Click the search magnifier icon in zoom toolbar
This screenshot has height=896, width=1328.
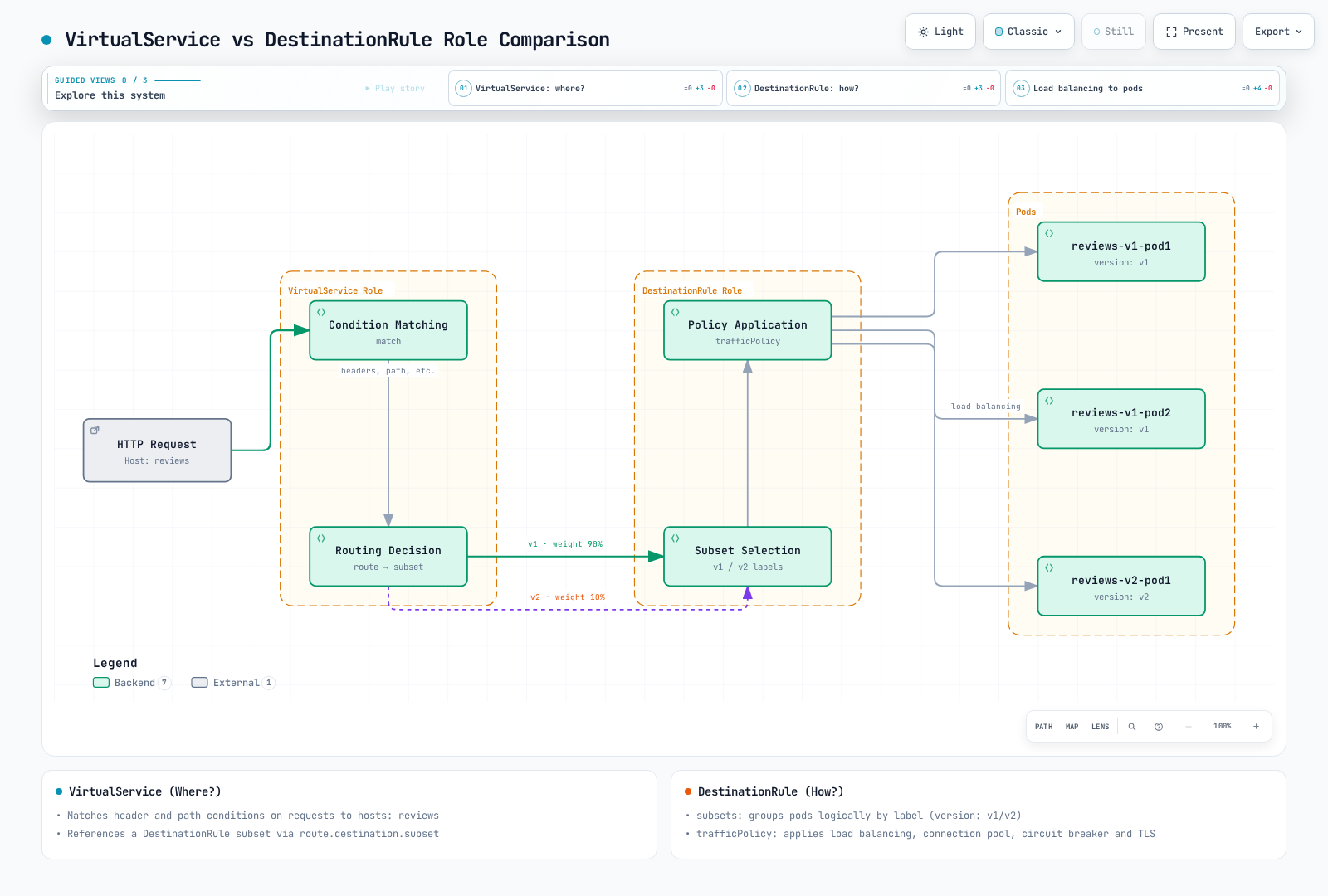pyautogui.click(x=1131, y=727)
